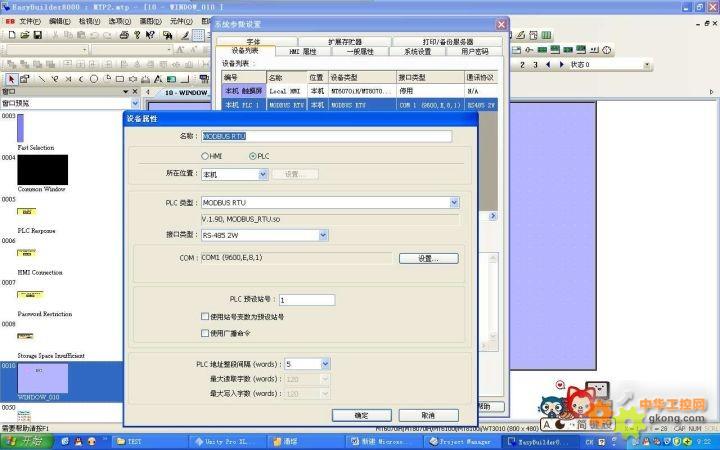Click the clock timer object icon
The image size is (720, 450).
tap(607, 50)
